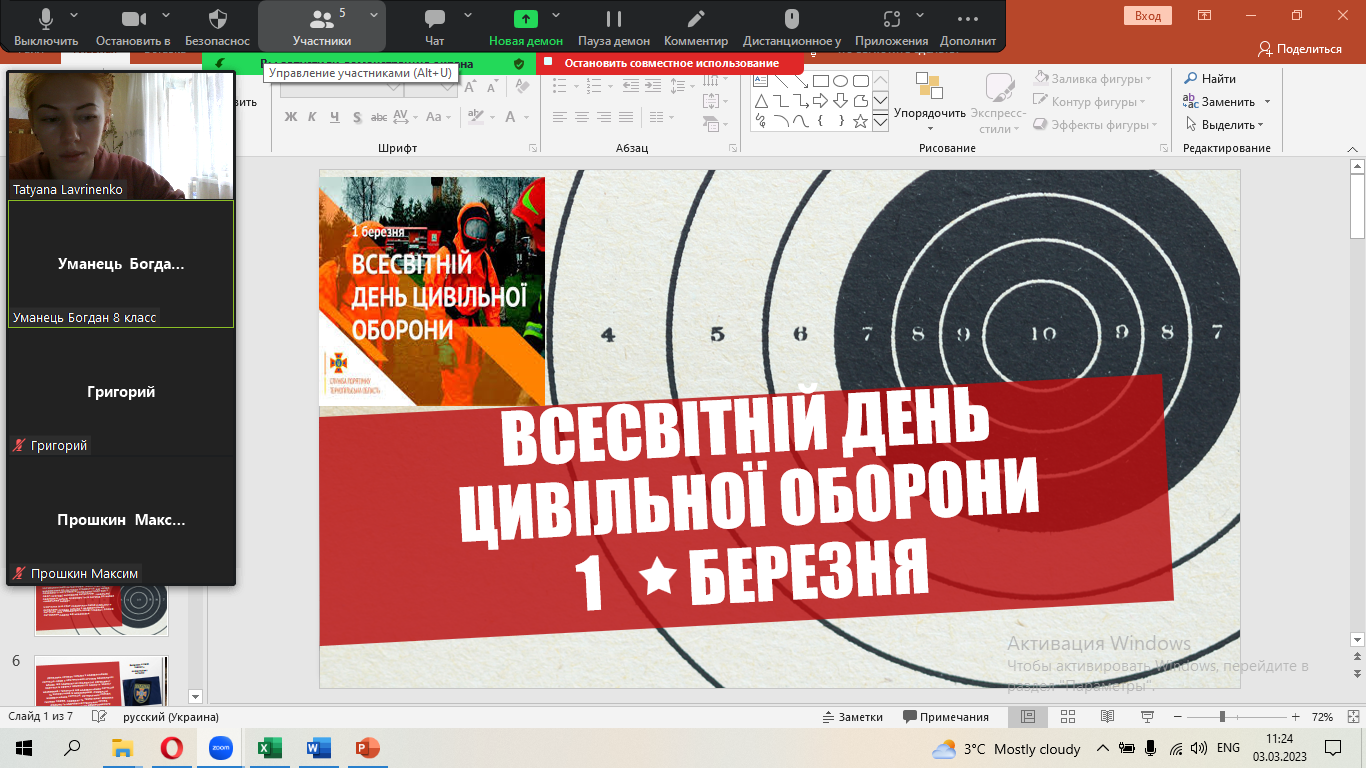
Task: Toggle text Shadow (S)
Action: pos(357,117)
